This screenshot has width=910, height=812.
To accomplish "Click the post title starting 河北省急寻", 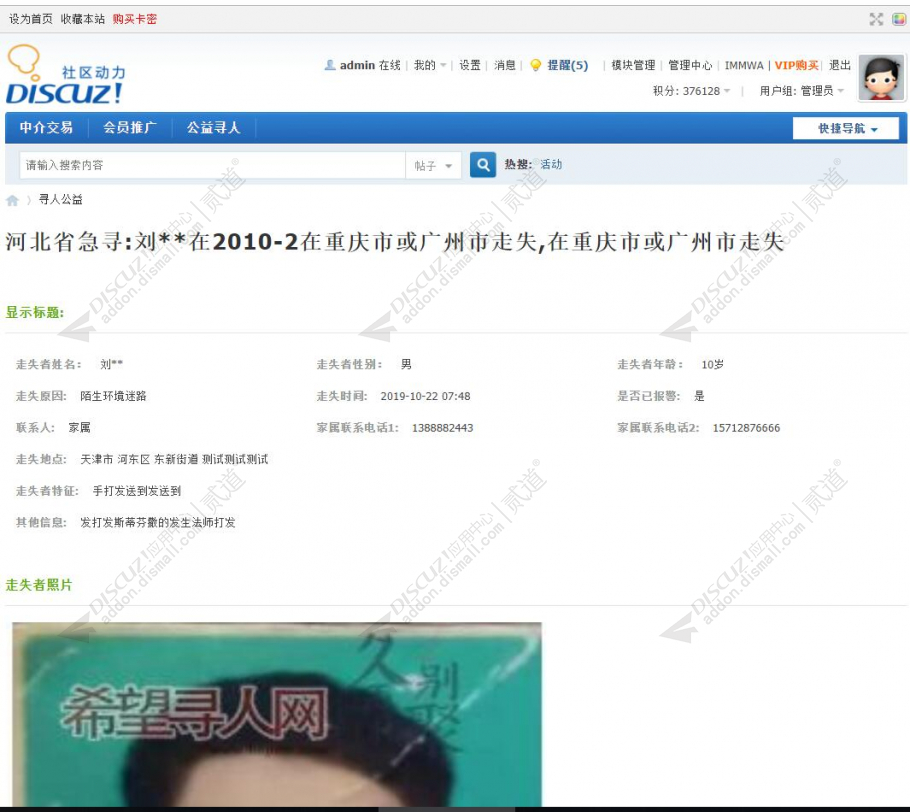I will [395, 242].
